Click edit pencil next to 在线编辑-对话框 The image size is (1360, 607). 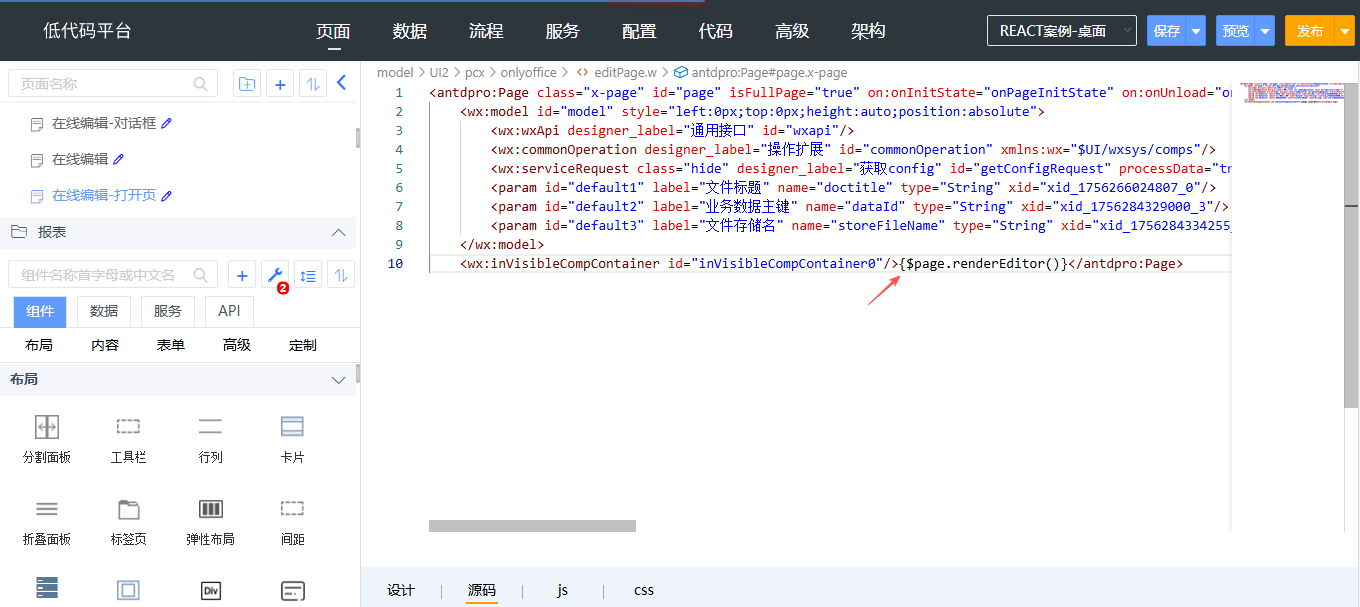pos(167,123)
